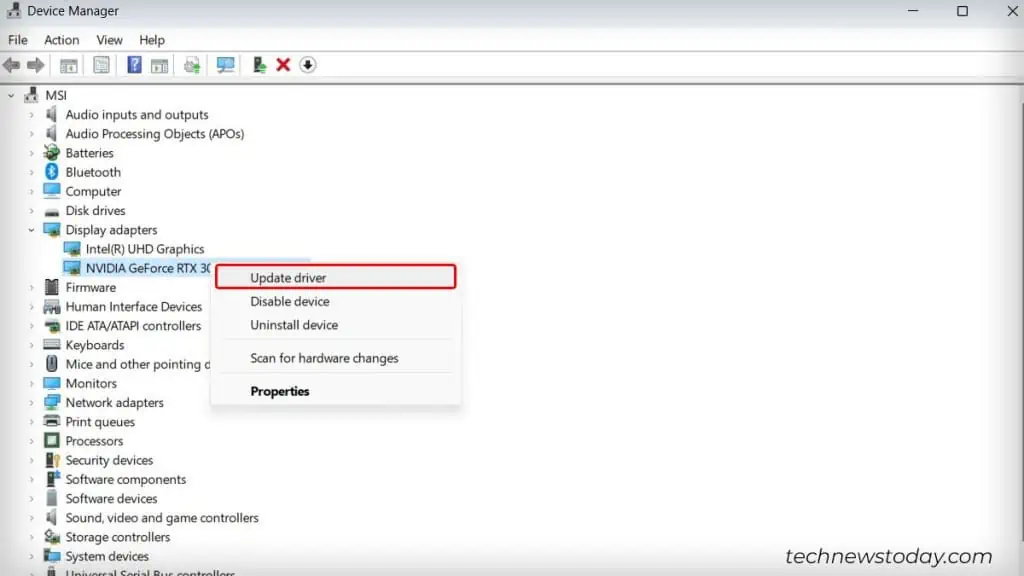Image resolution: width=1024 pixels, height=576 pixels.
Task: Click the Firmware category icon
Action: tap(52, 287)
